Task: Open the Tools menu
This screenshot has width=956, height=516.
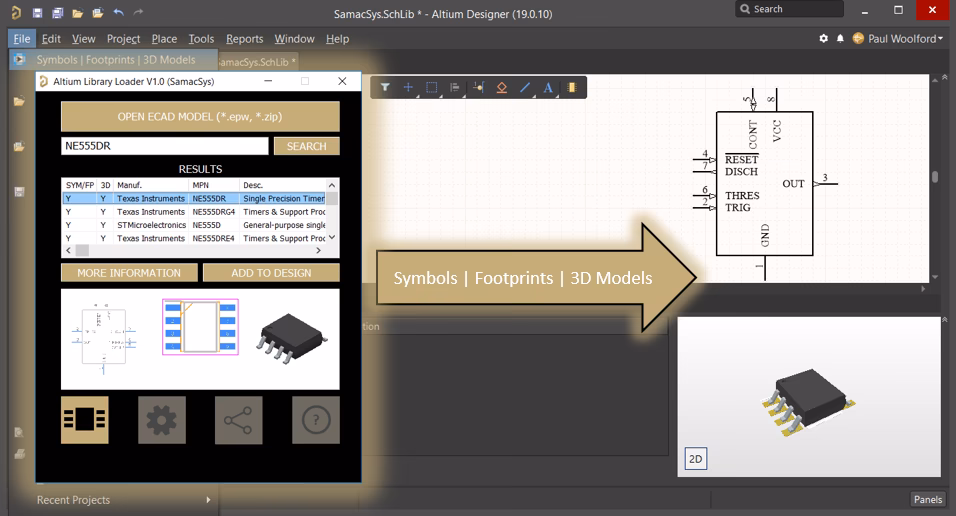Action: coord(201,39)
